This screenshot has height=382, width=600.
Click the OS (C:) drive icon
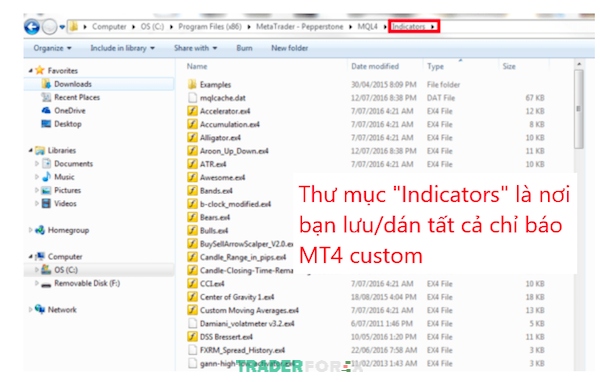coord(46,269)
